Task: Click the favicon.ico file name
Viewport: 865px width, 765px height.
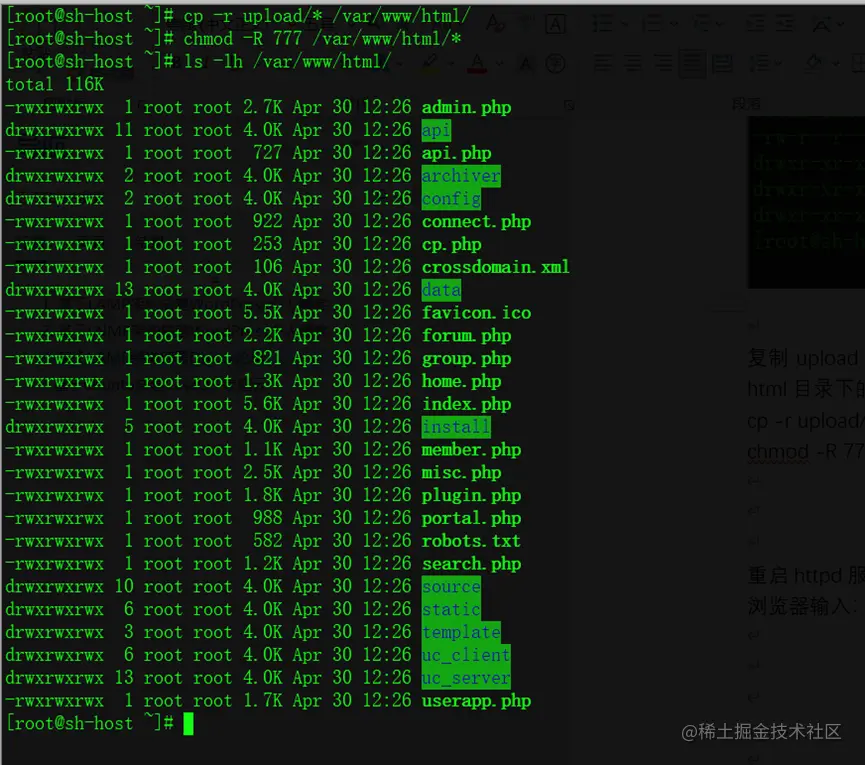Action: (x=476, y=313)
